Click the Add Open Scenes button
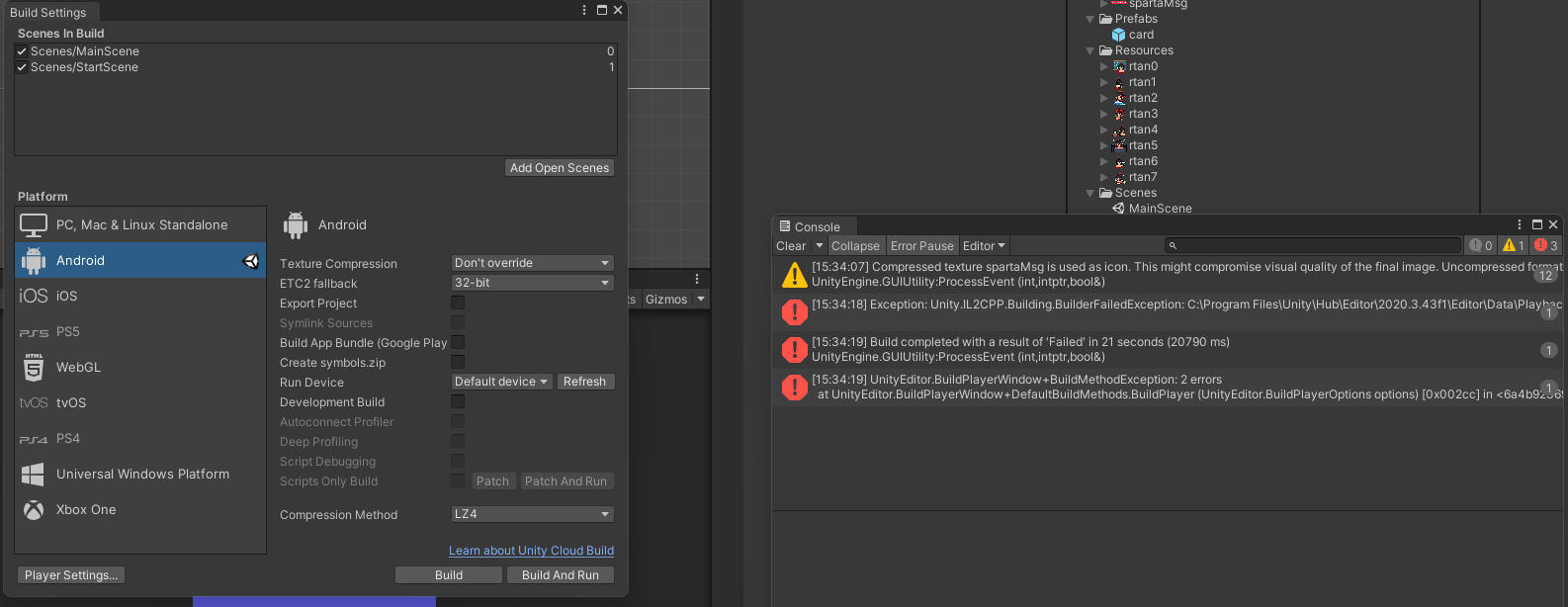This screenshot has height=607, width=1568. pos(560,168)
